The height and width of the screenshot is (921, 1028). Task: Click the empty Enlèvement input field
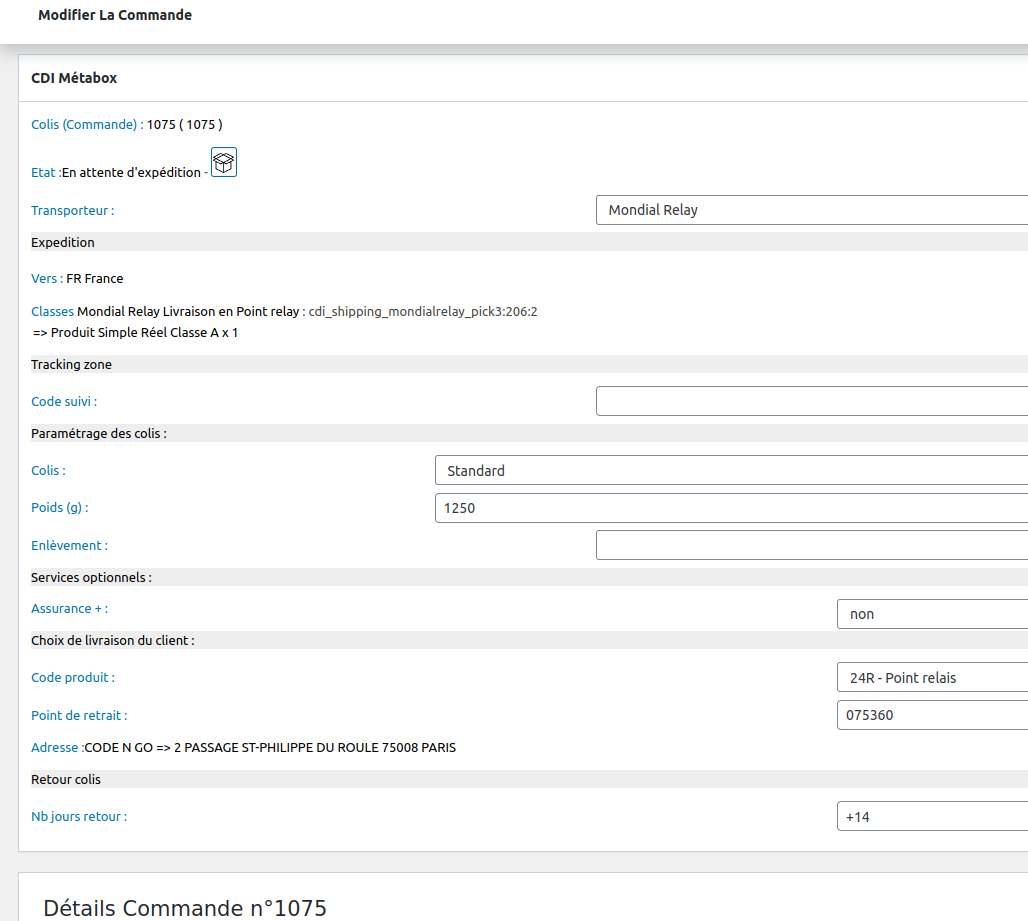tap(811, 545)
